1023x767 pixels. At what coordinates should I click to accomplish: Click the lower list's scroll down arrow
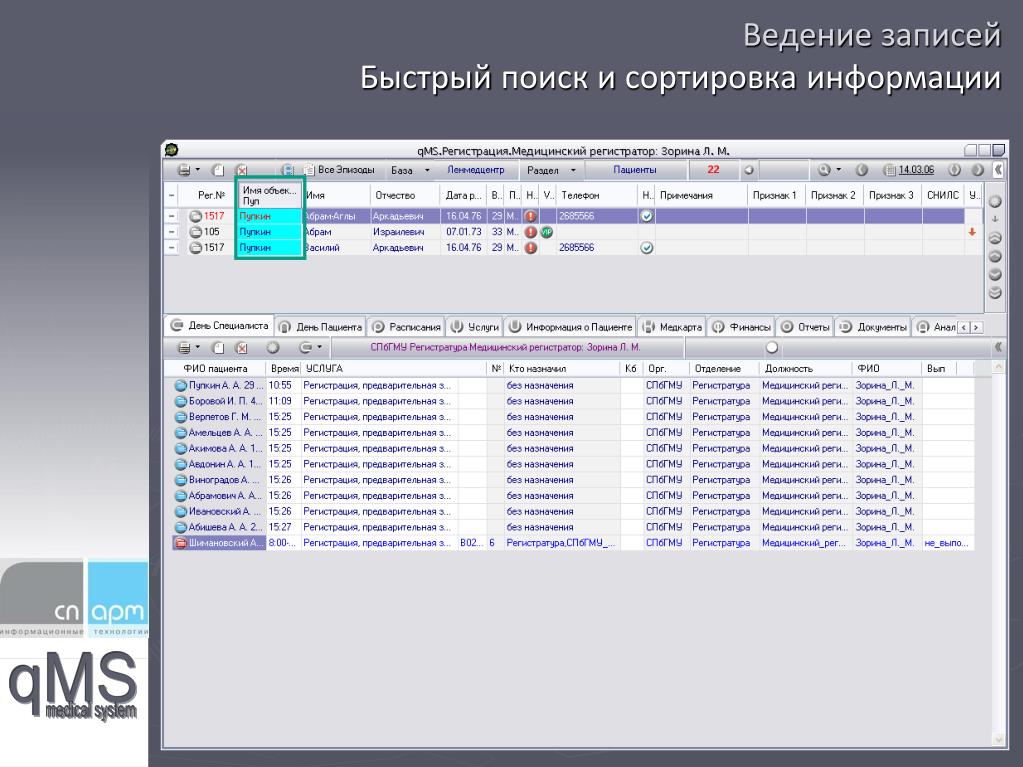998,740
